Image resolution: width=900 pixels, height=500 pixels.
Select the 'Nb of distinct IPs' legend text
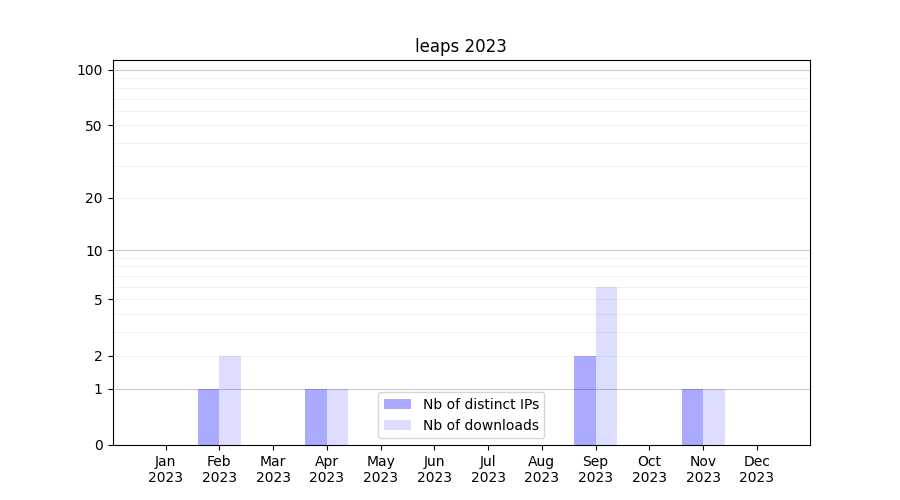click(x=480, y=404)
